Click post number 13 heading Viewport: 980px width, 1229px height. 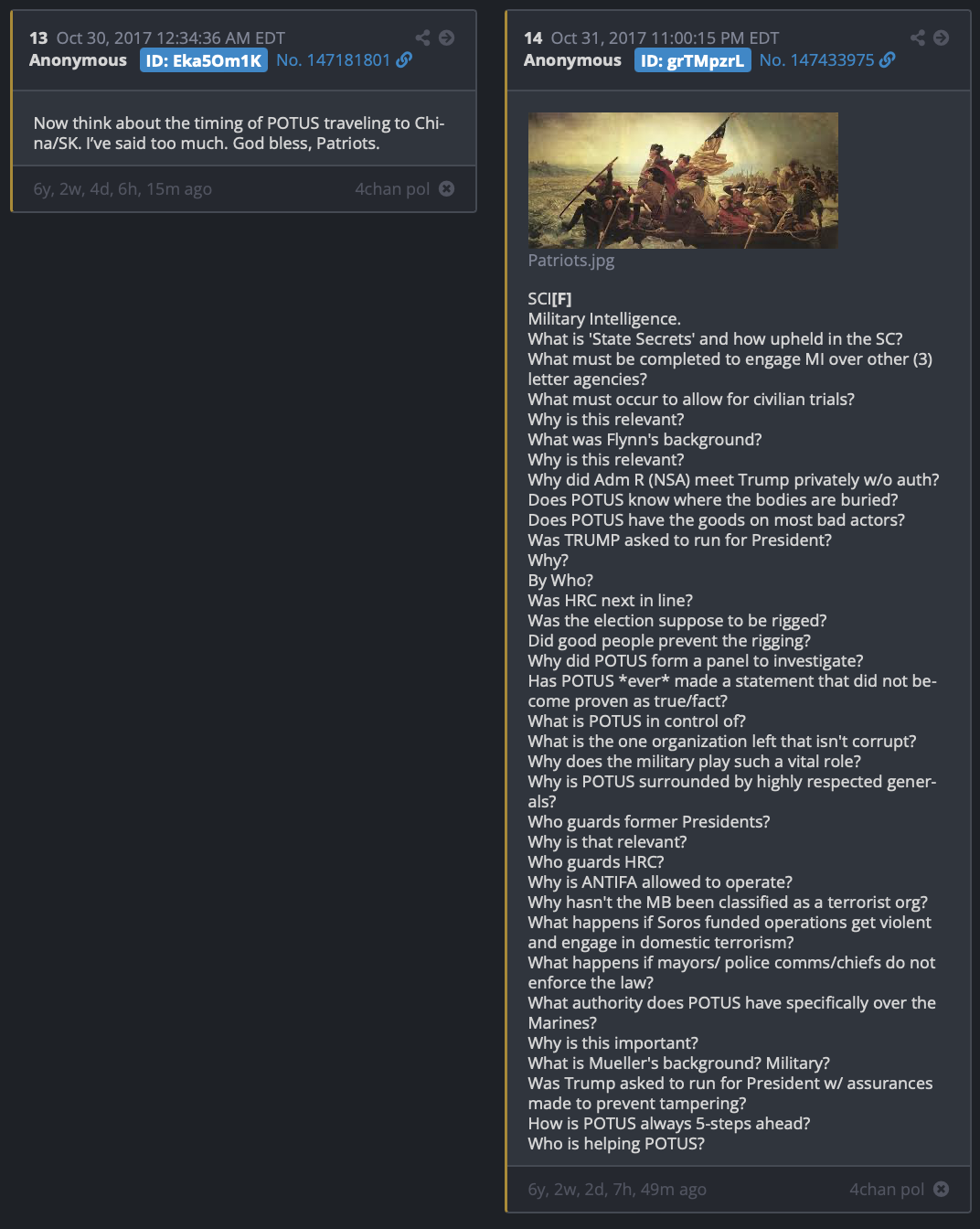[x=38, y=38]
